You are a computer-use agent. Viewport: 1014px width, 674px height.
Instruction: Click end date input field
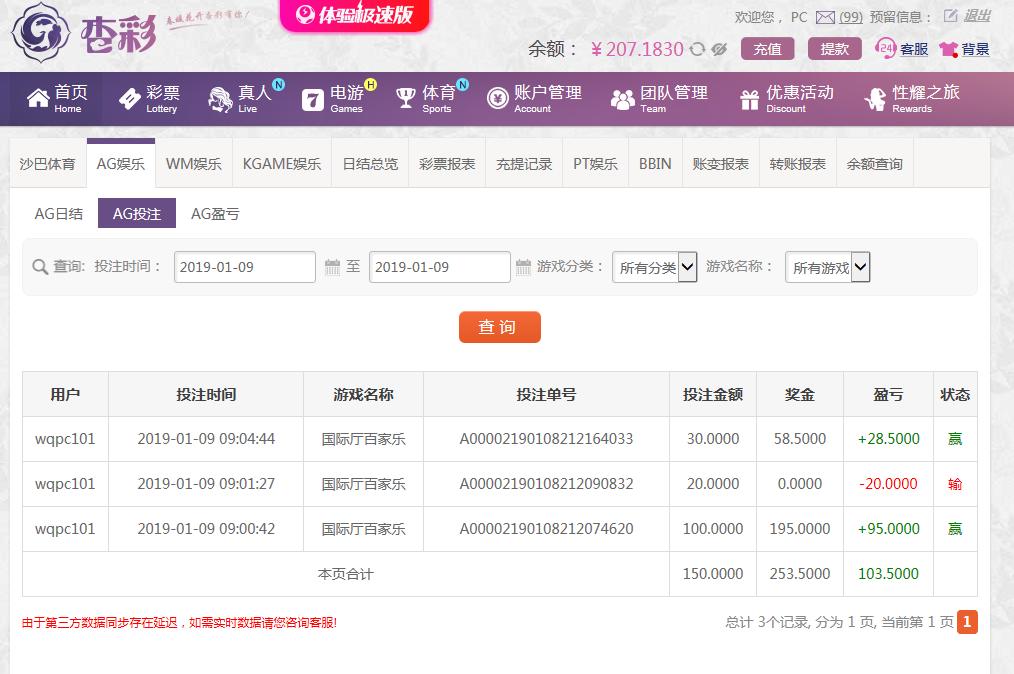coord(440,267)
